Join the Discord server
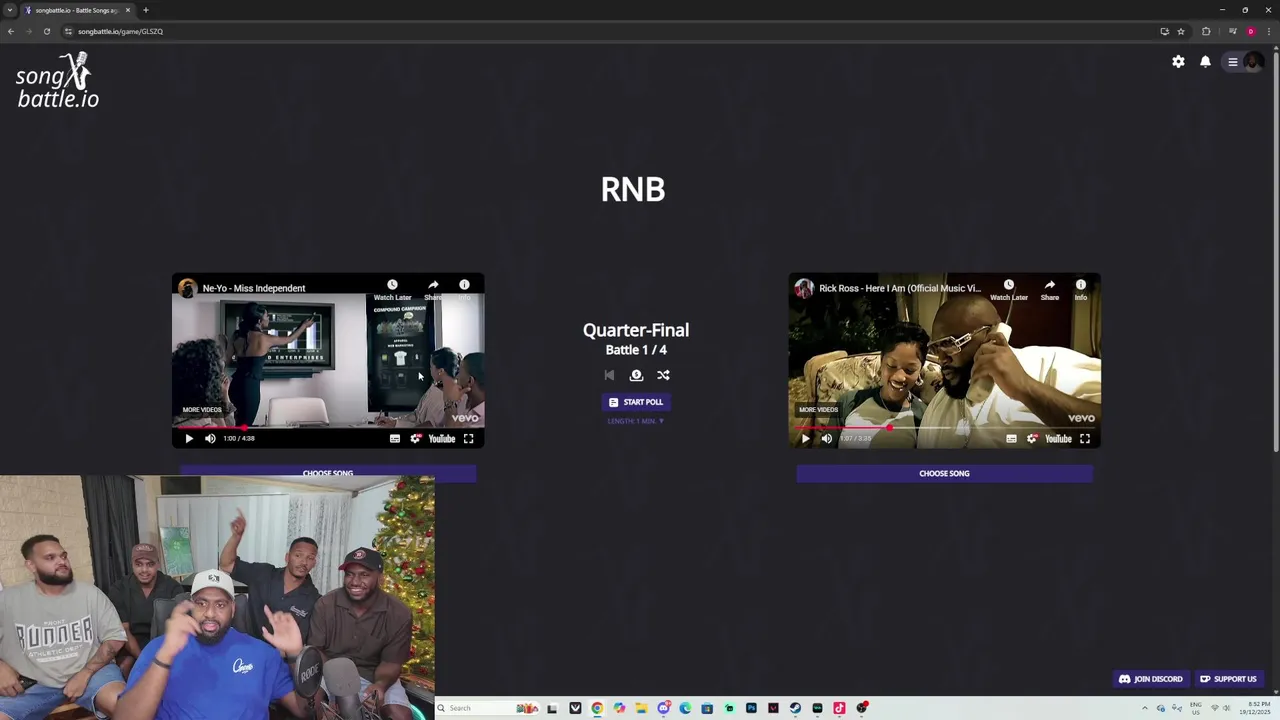Screen dimensions: 1280x720 click(x=1151, y=679)
